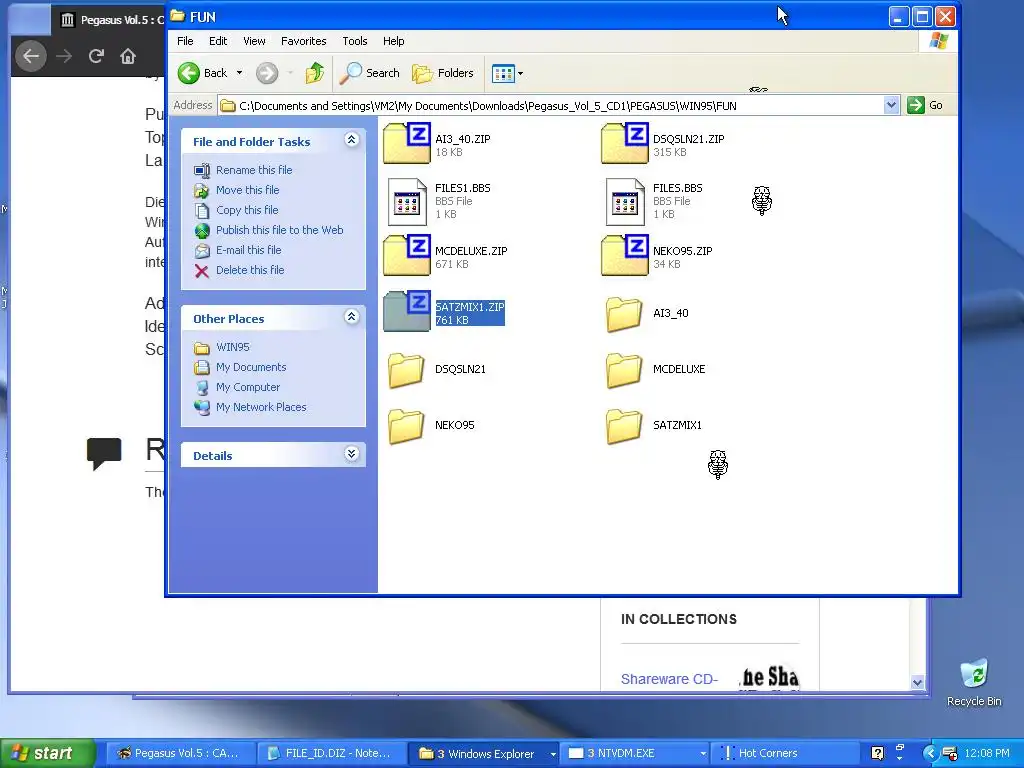1024x768 pixels.
Task: Click the browser forward arrow icon
Action: (64, 56)
